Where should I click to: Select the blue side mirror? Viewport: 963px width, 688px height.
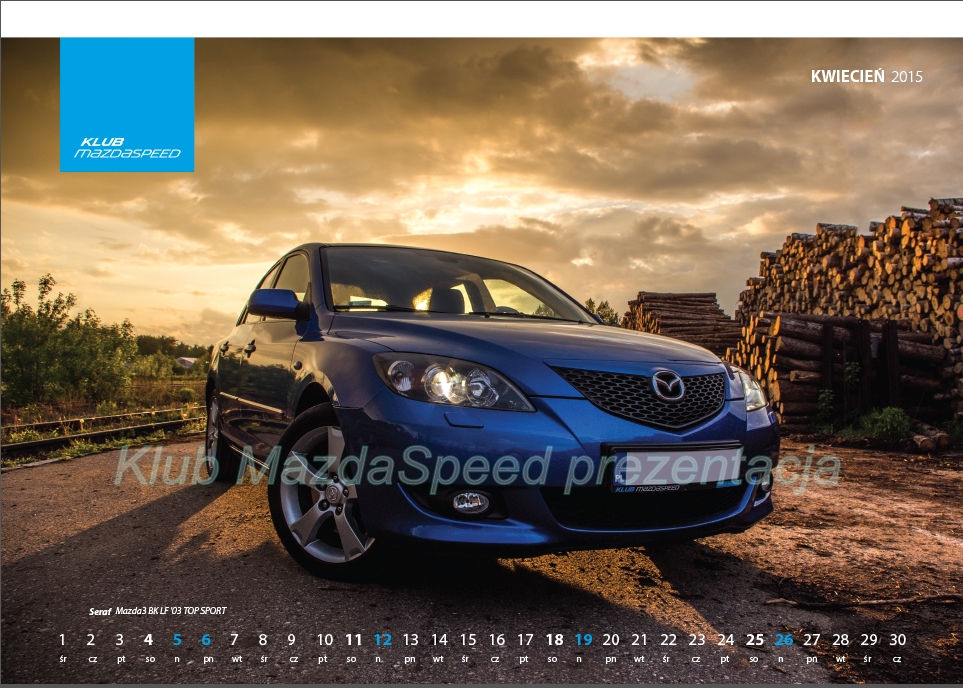tap(275, 303)
